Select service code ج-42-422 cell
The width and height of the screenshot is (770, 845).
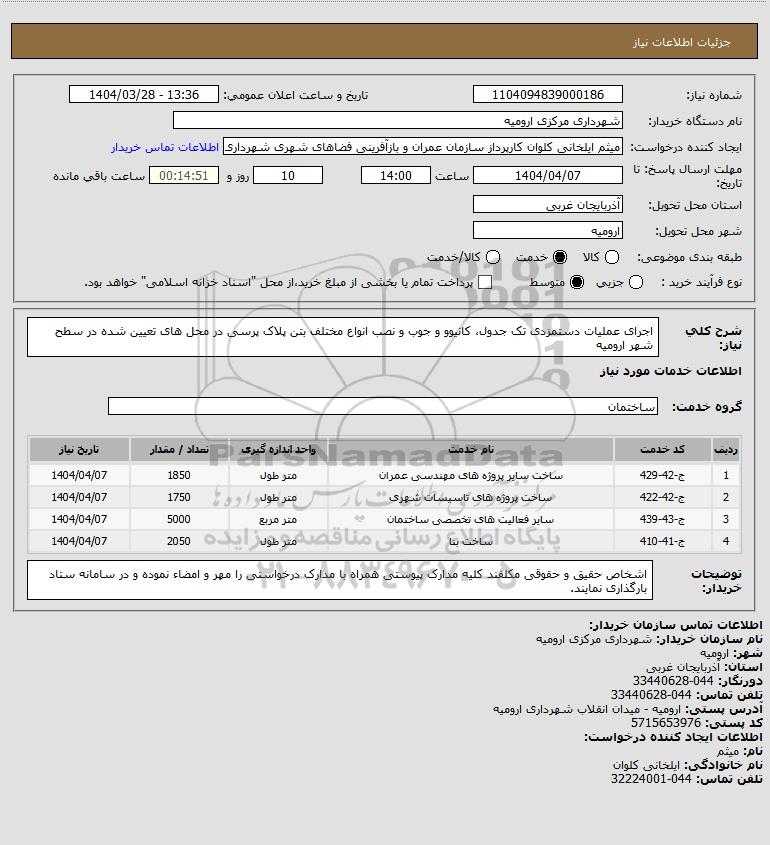662,497
